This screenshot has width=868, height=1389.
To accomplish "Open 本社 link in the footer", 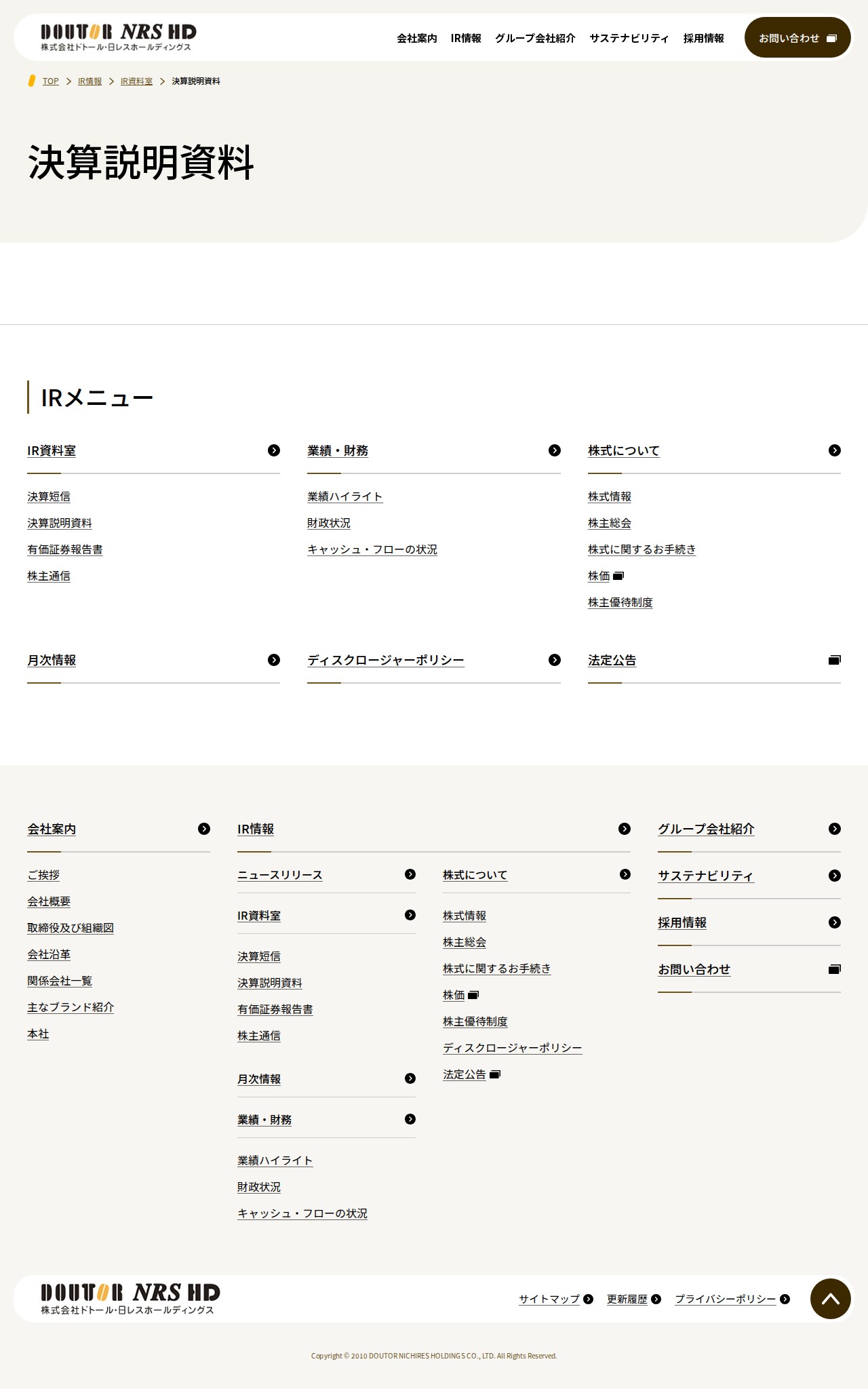I will (38, 1034).
